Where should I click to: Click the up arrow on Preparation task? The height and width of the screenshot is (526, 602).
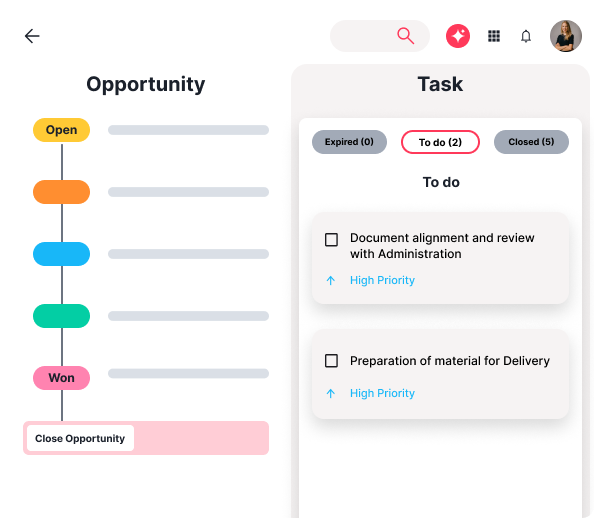331,394
